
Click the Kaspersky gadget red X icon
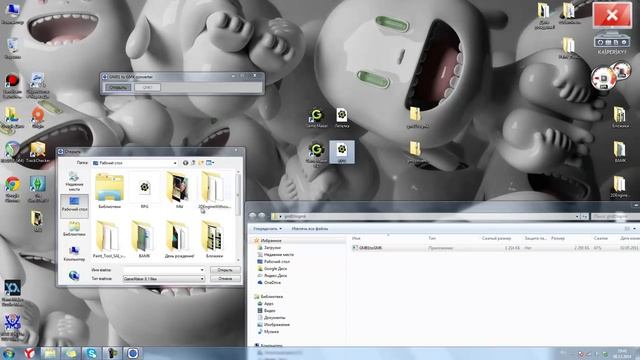[x=612, y=16]
